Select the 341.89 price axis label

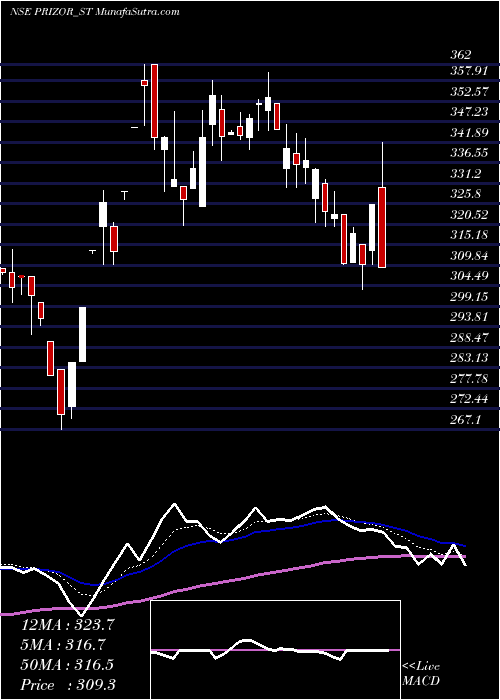469,133
